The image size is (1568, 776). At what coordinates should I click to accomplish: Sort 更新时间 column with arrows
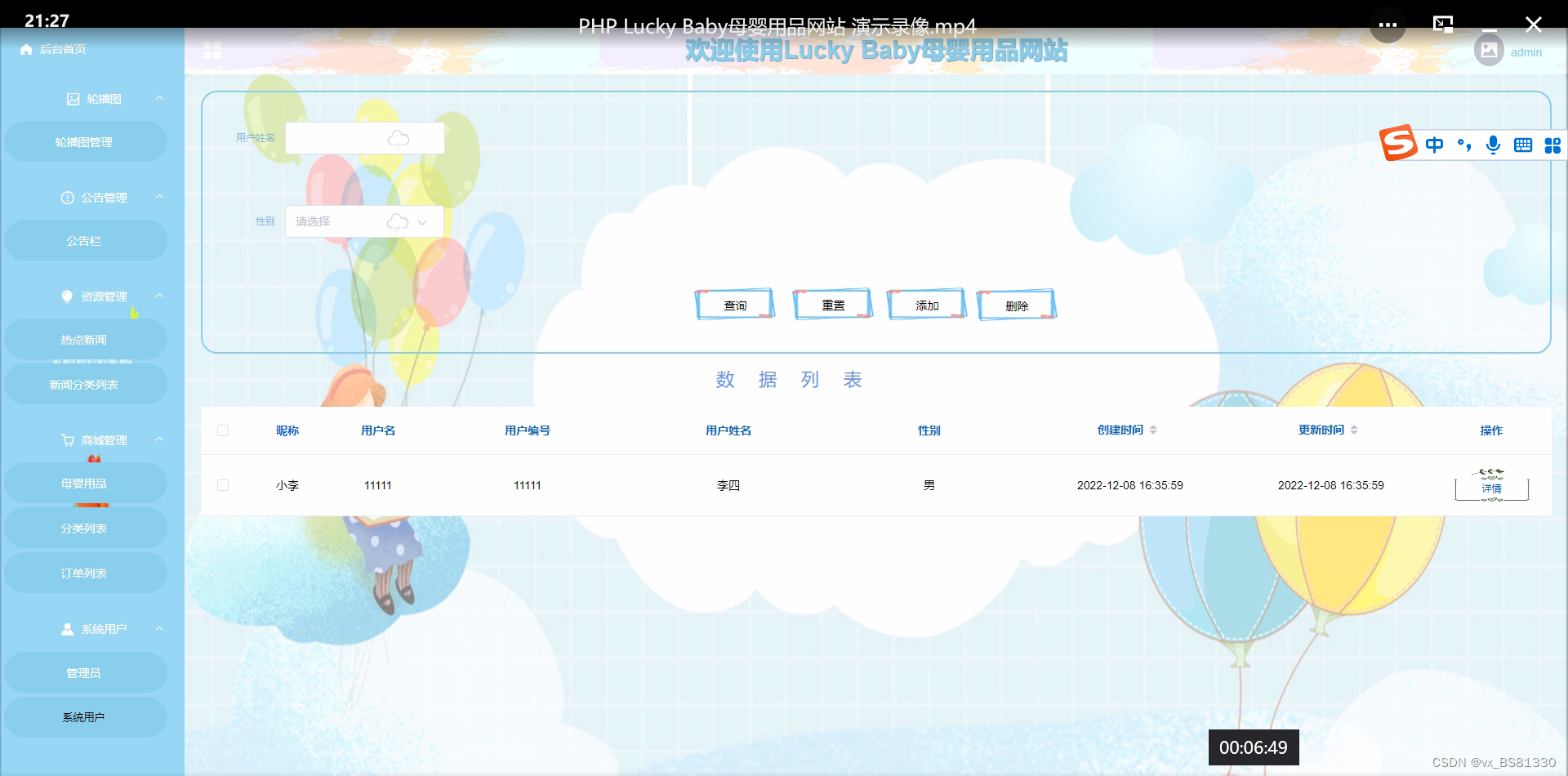pyautogui.click(x=1354, y=430)
